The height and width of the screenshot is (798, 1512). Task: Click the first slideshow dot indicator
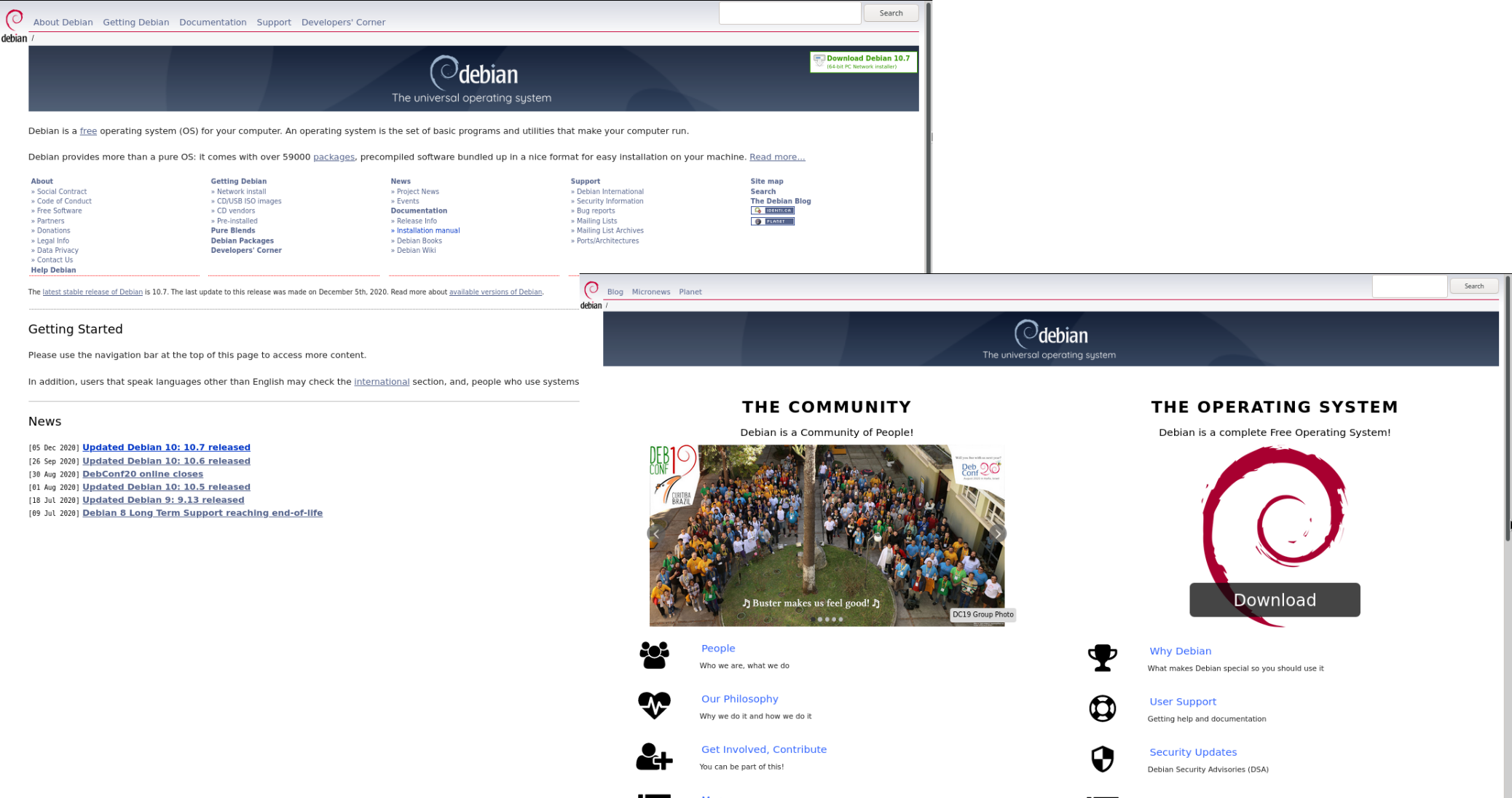[813, 619]
